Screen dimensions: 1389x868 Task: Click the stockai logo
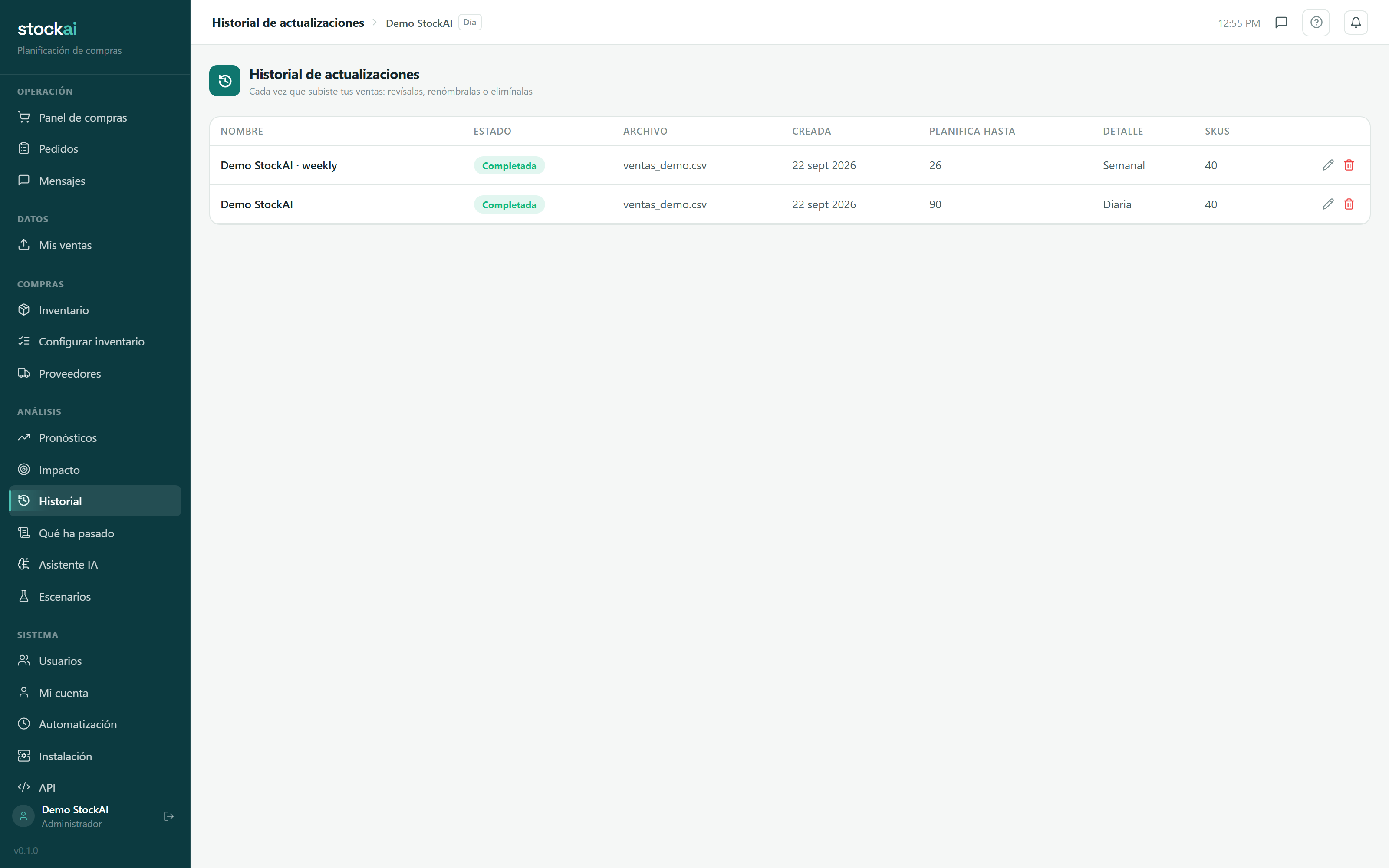47,29
